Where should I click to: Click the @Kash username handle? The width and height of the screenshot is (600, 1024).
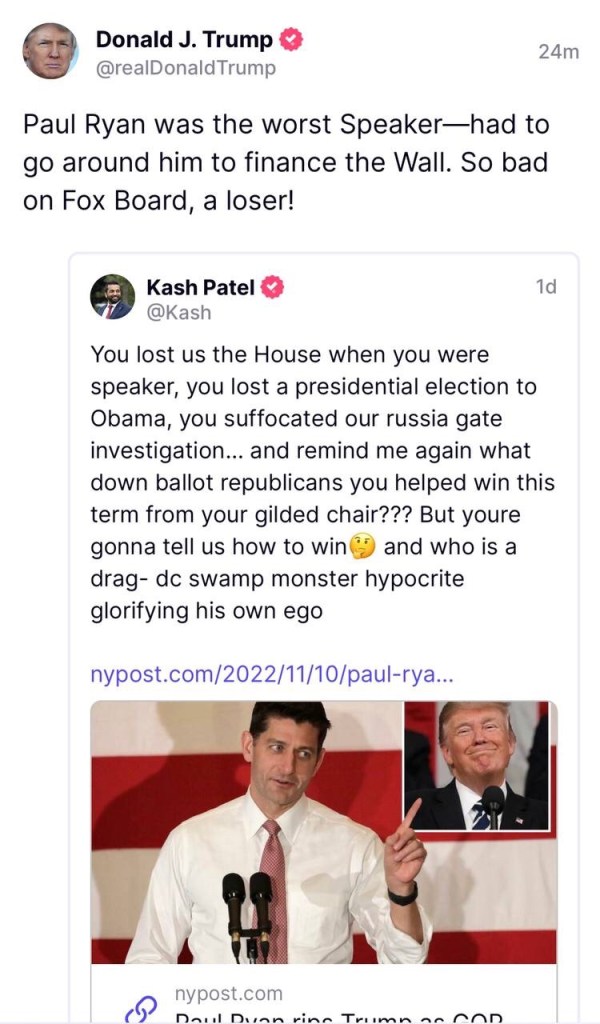(179, 313)
